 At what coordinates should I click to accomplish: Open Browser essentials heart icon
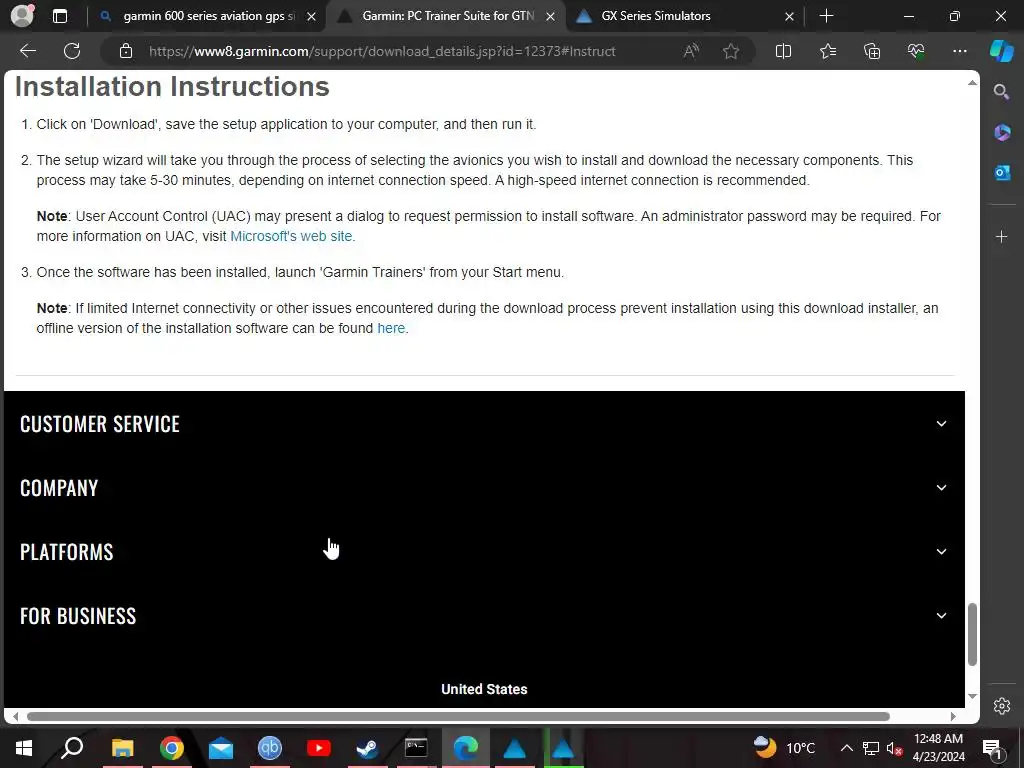point(916,51)
